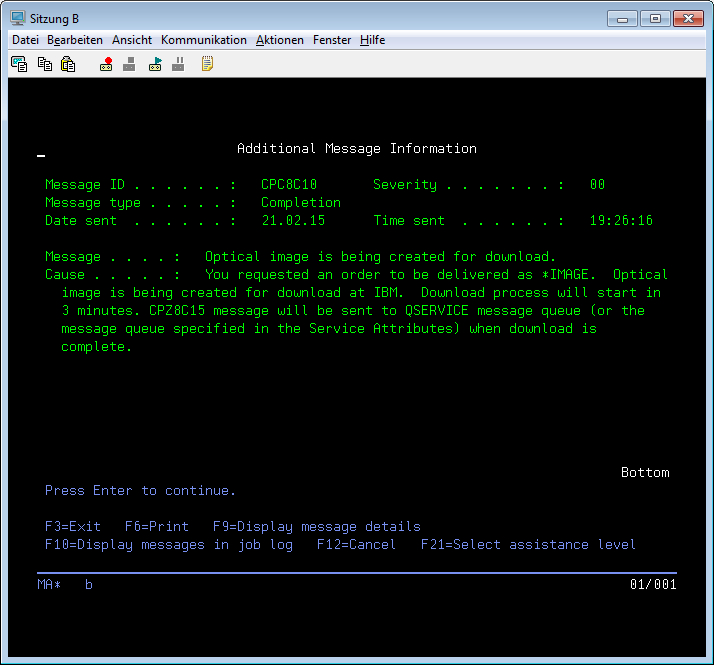This screenshot has height=665, width=714.
Task: Start macro recording with red dot icon
Action: tap(106, 64)
